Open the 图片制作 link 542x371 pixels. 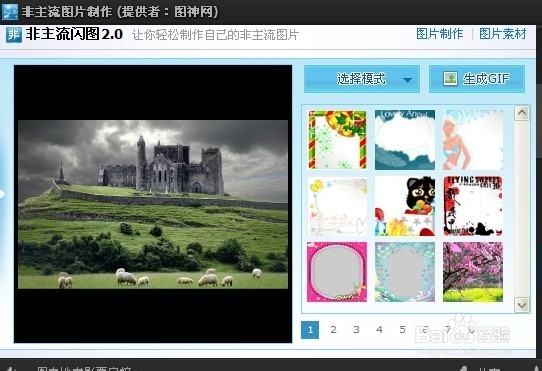(x=440, y=34)
